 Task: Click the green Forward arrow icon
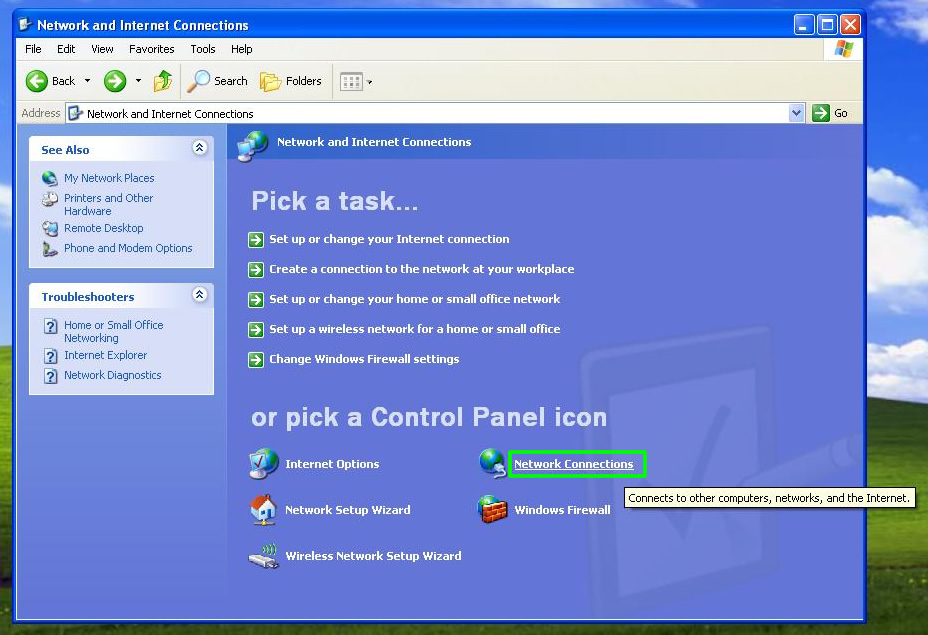coord(115,81)
